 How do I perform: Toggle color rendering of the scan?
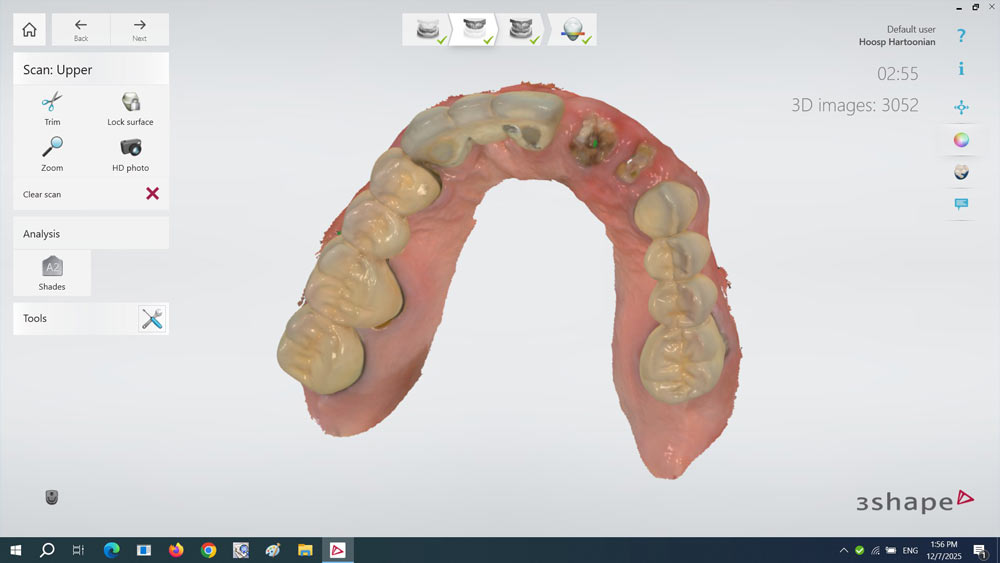[x=961, y=140]
